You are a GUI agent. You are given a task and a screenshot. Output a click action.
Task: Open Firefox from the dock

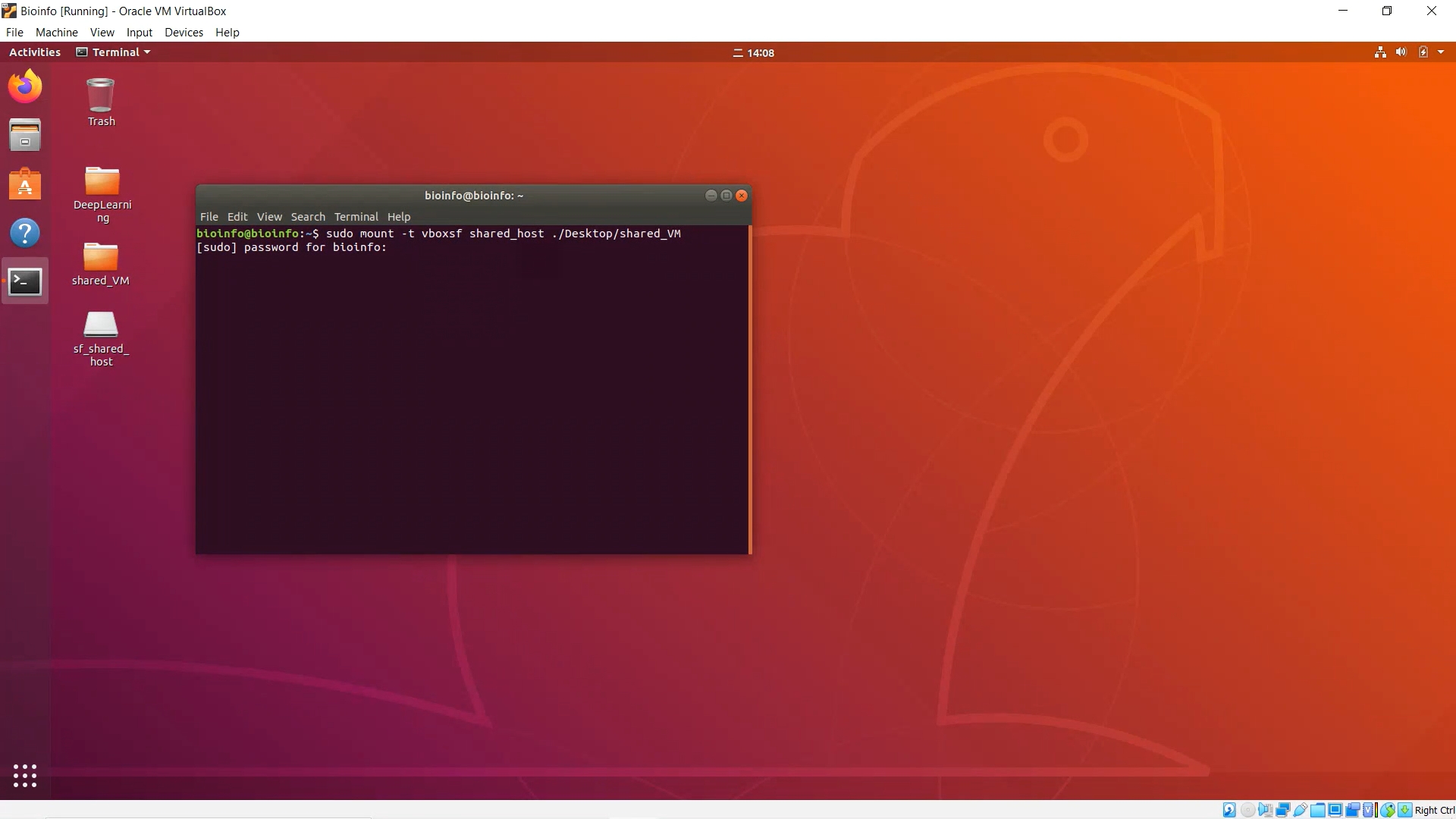point(25,86)
